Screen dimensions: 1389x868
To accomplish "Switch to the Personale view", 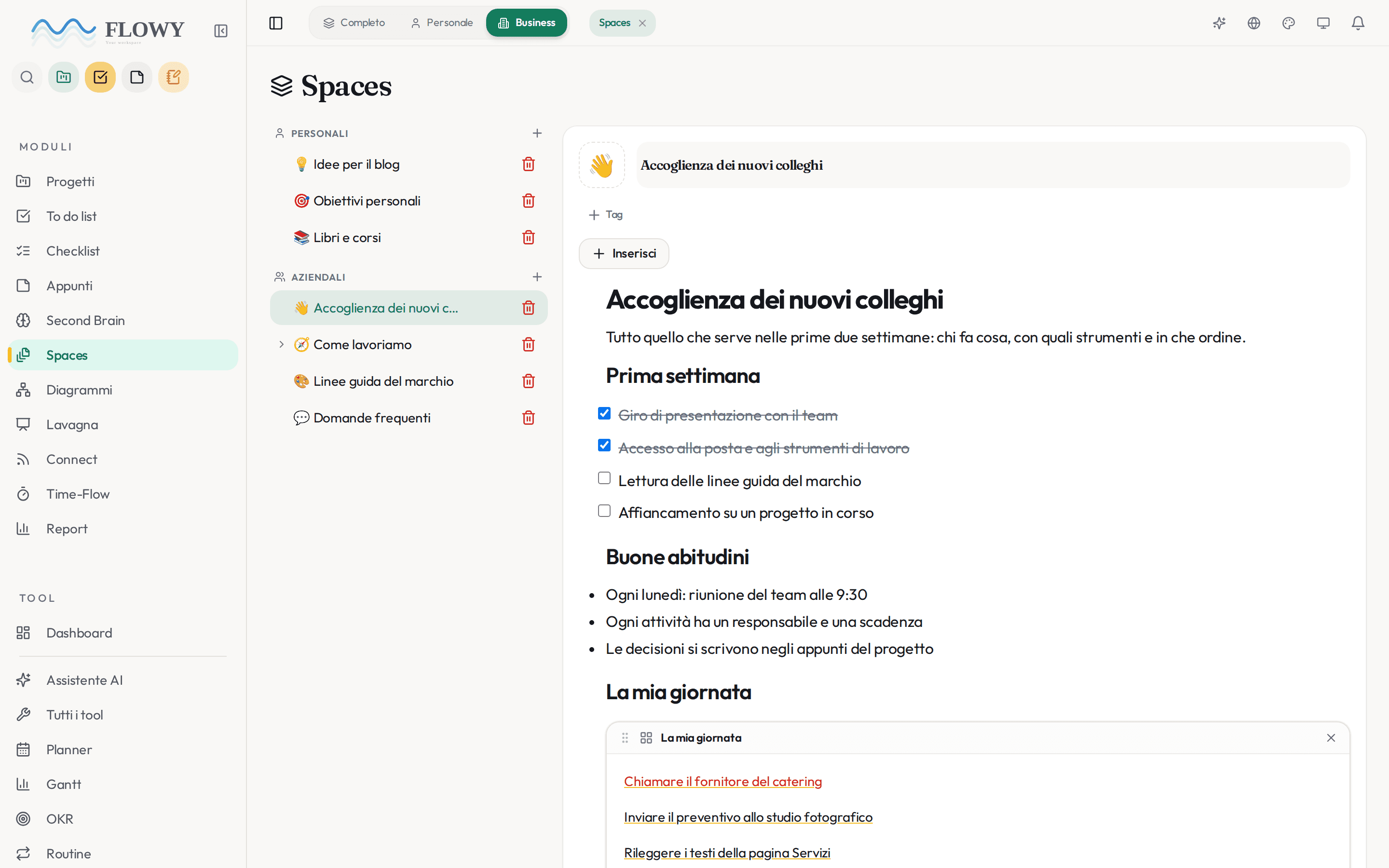I will 442,23.
